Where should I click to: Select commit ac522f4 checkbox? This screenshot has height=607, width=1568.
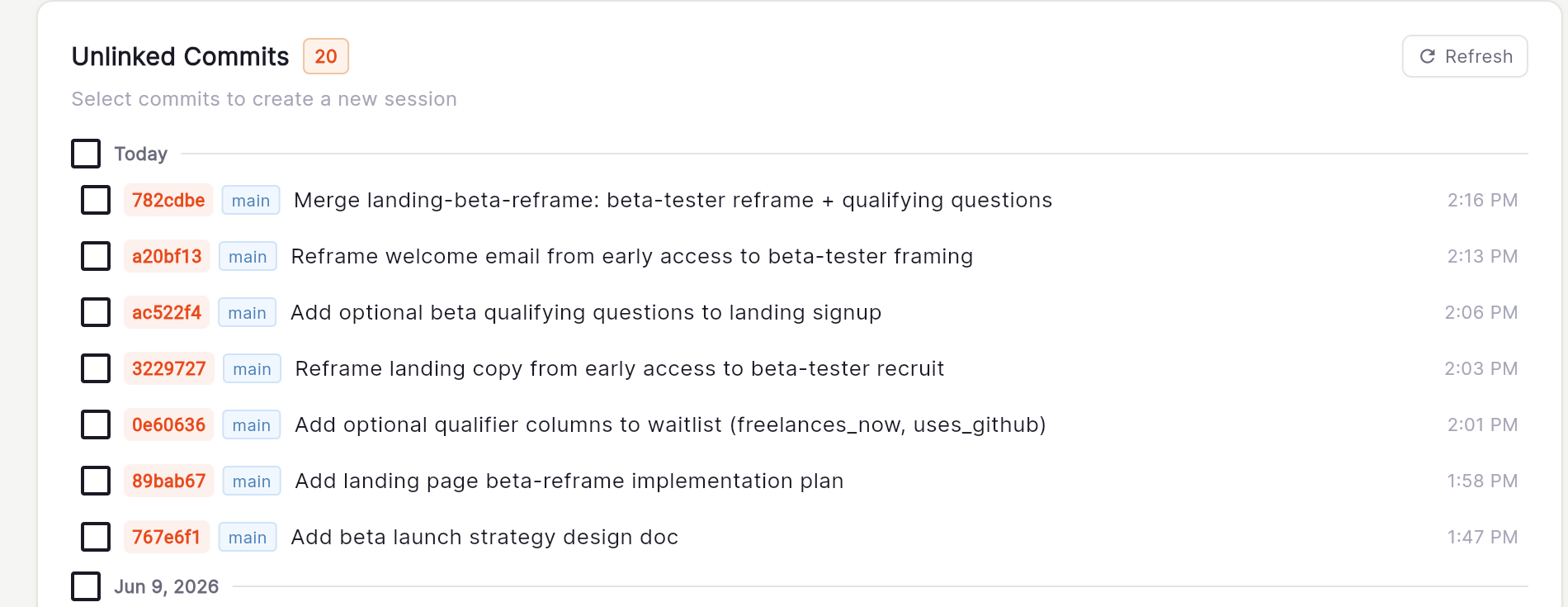tap(96, 312)
